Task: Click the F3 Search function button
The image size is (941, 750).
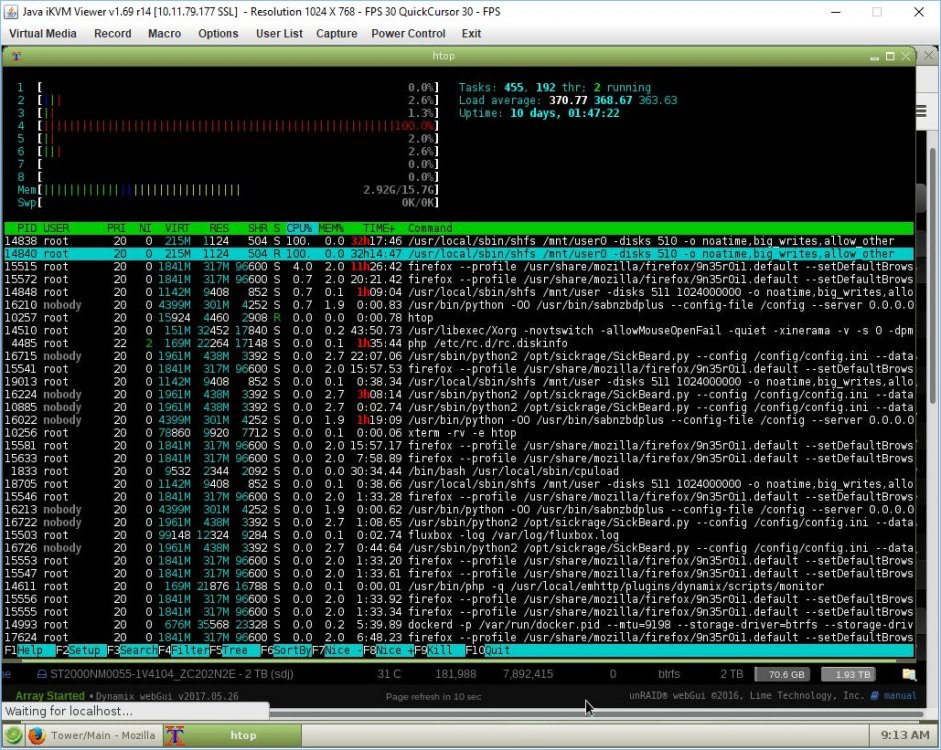Action: 132,650
